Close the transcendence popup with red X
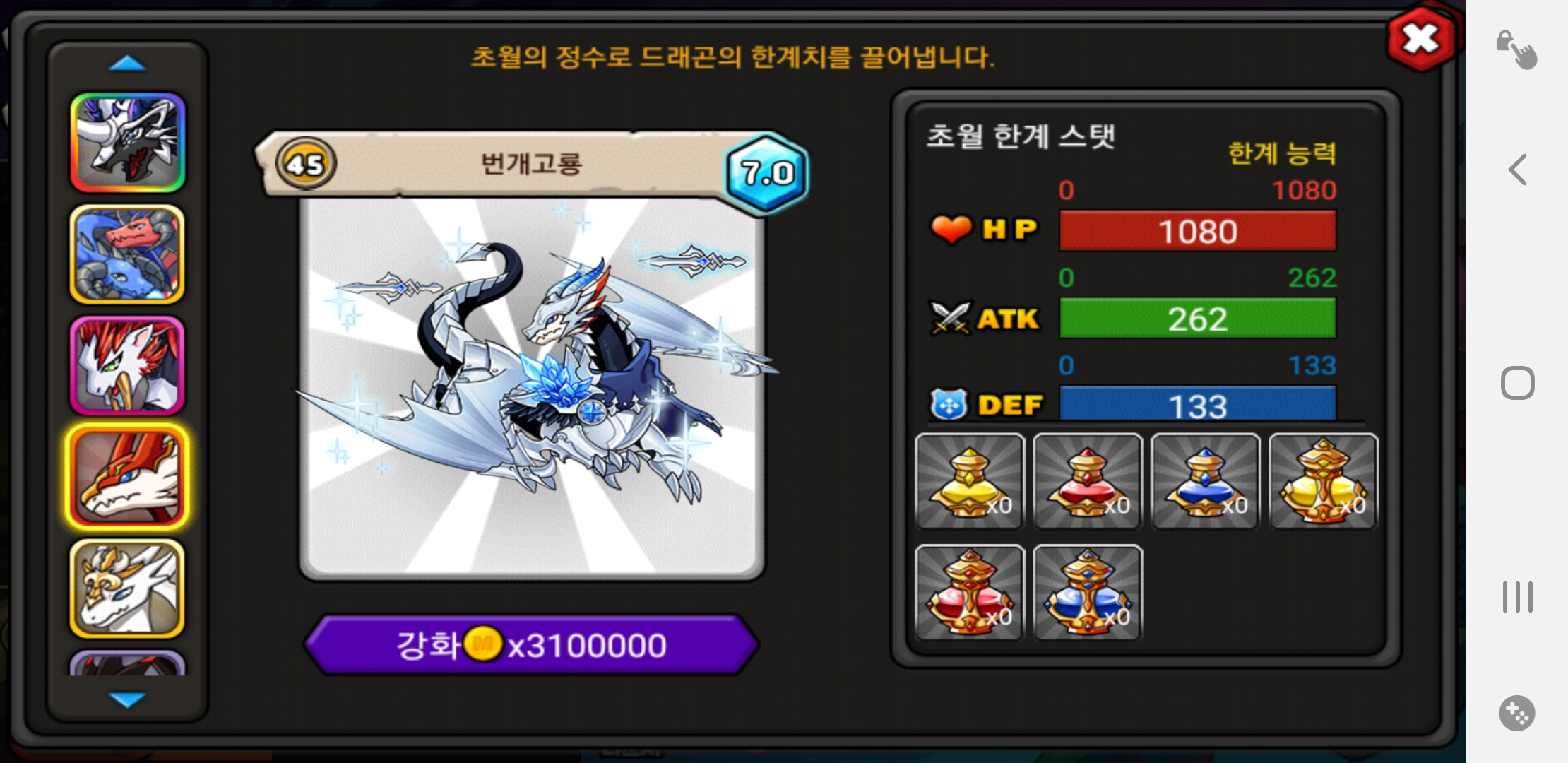Screen dimensions: 1568x763 (1421, 39)
